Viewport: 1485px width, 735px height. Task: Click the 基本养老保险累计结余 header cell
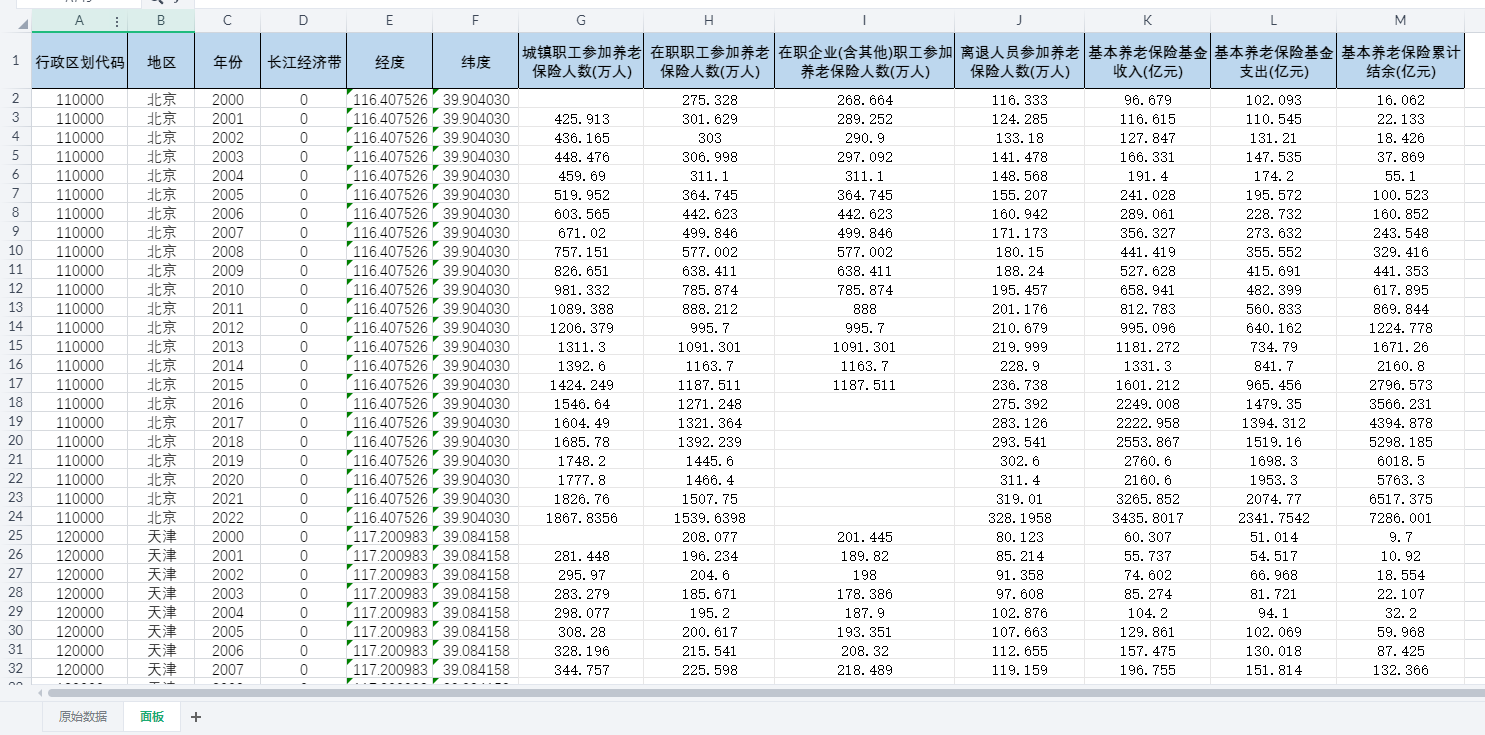[x=1401, y=61]
